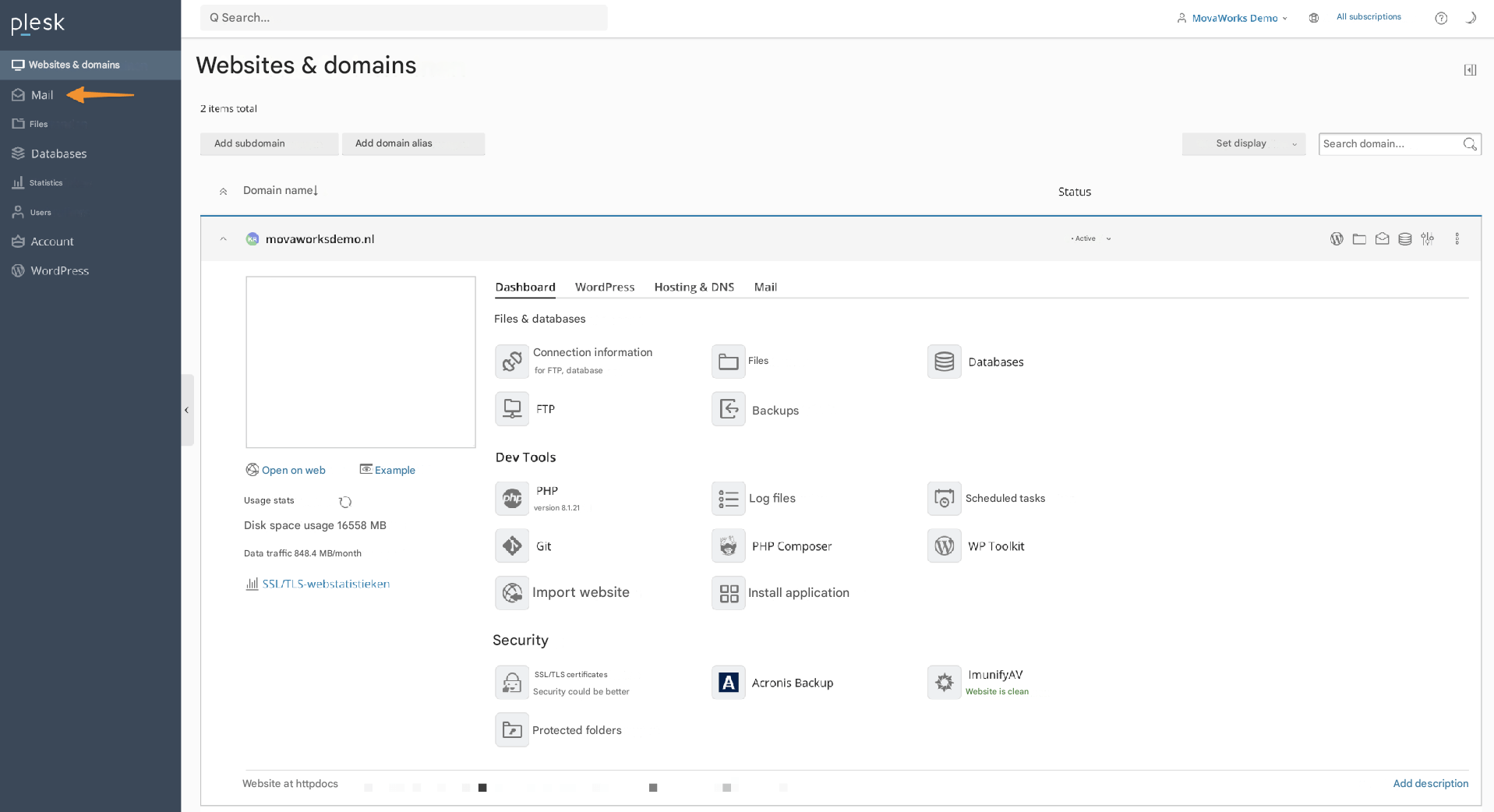Viewport: 1494px width, 812px height.
Task: Click the search magnifier icon in Search domain
Action: pos(1470,144)
